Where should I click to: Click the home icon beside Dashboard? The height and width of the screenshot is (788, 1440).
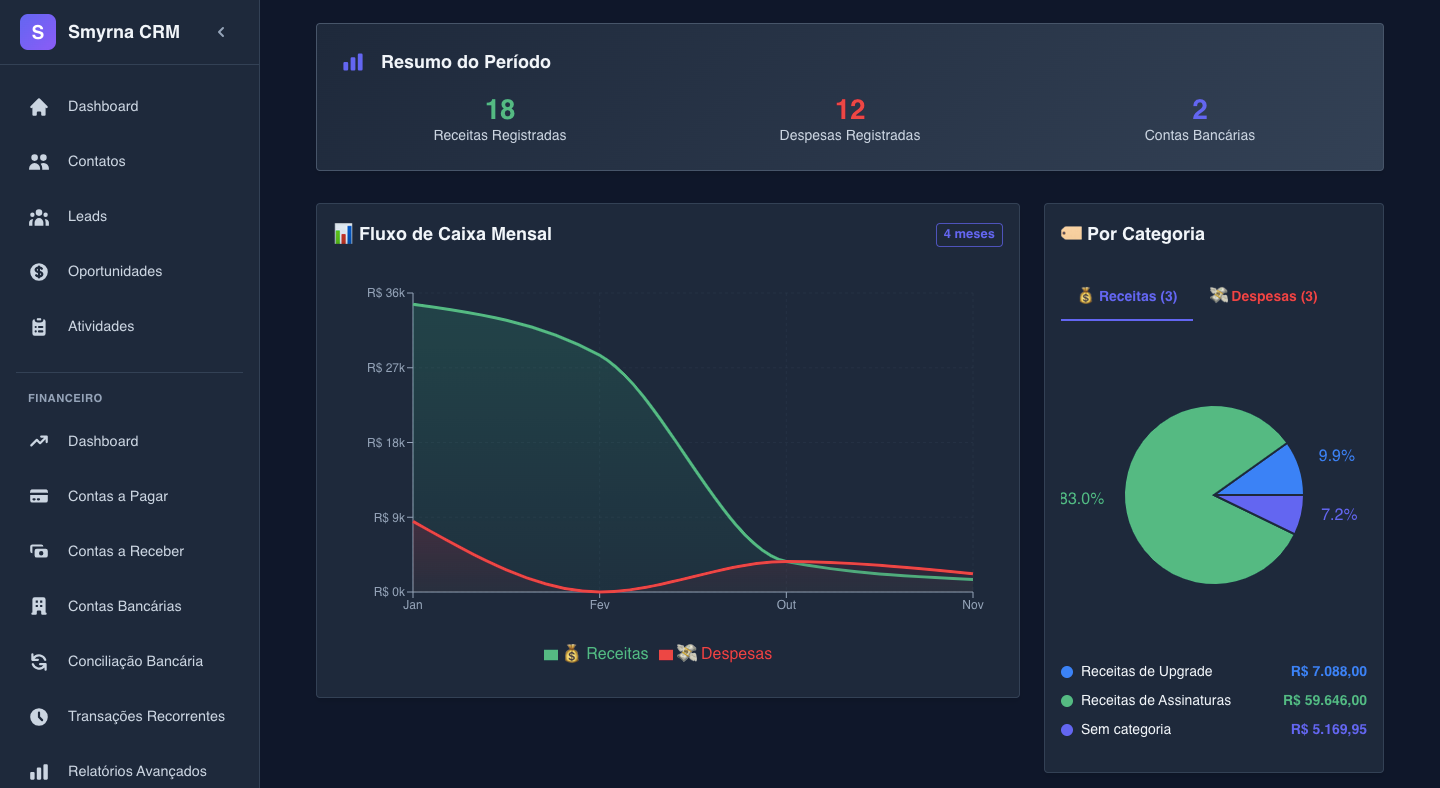pyautogui.click(x=39, y=107)
